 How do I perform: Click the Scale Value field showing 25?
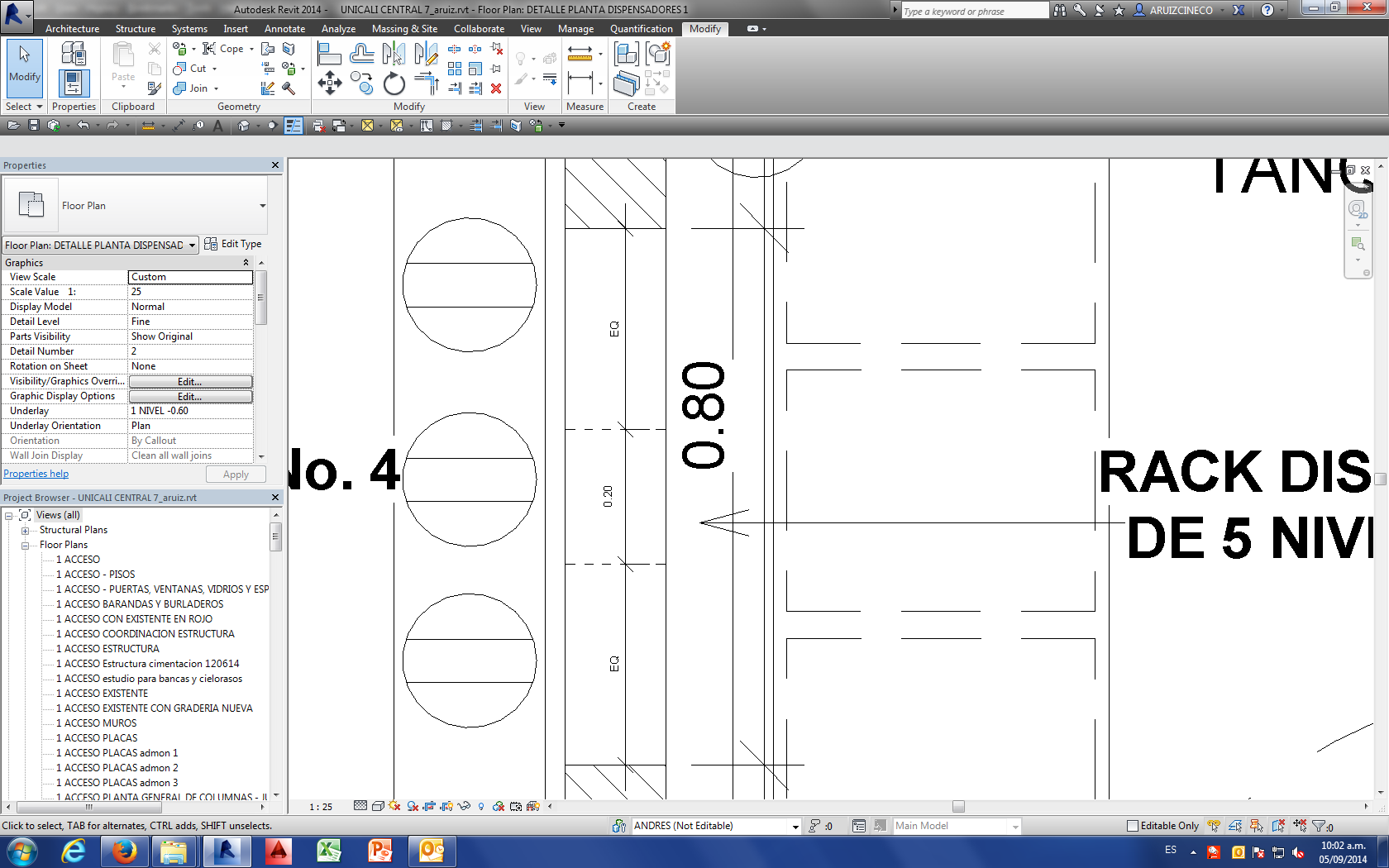point(190,292)
